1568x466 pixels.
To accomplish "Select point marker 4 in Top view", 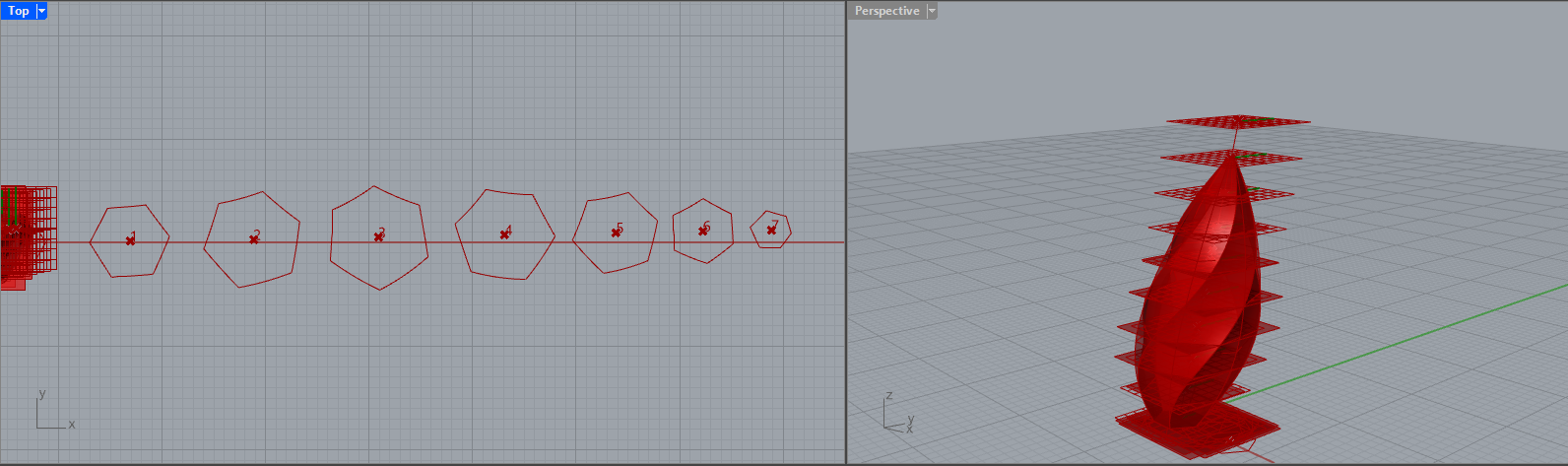I will tap(504, 234).
